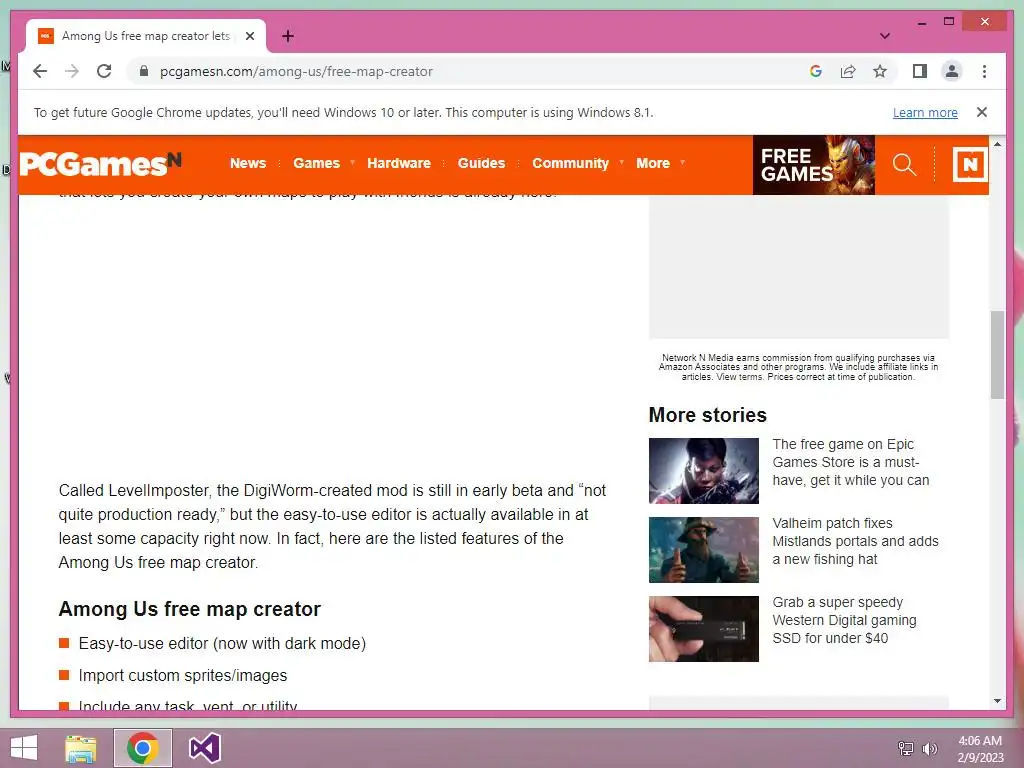The width and height of the screenshot is (1024, 768).
Task: Click the network tray icon
Action: point(906,748)
